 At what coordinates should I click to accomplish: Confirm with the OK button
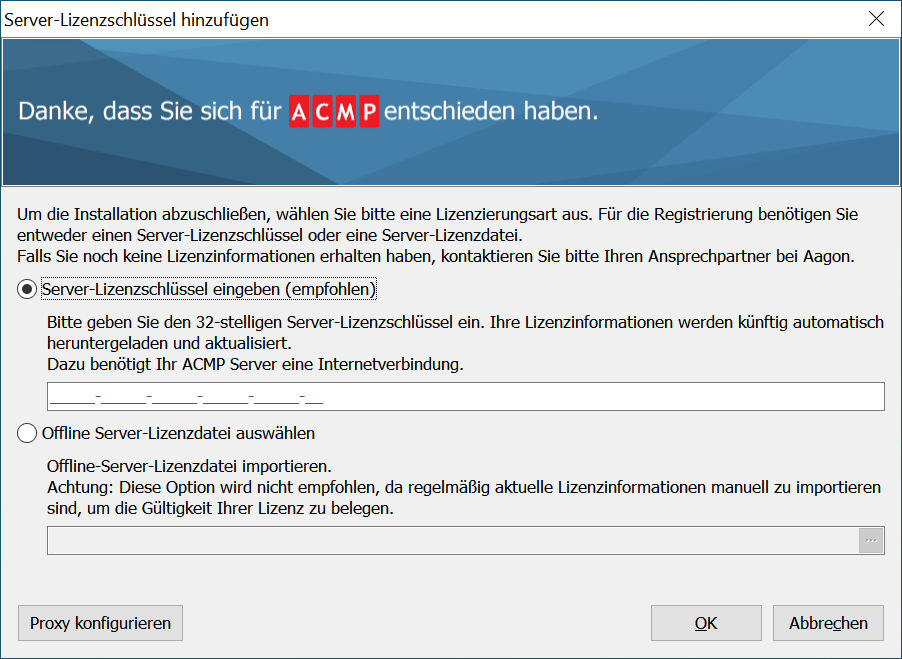(x=705, y=622)
